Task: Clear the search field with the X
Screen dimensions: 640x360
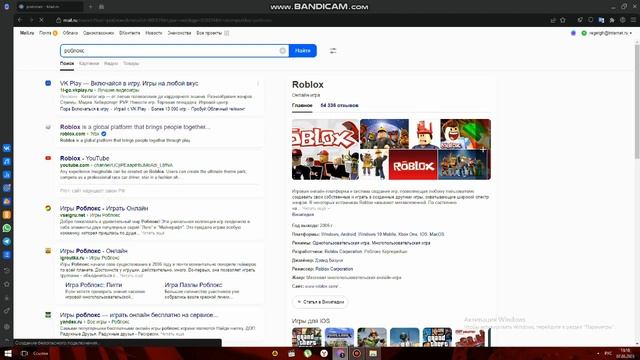Action: coord(282,51)
